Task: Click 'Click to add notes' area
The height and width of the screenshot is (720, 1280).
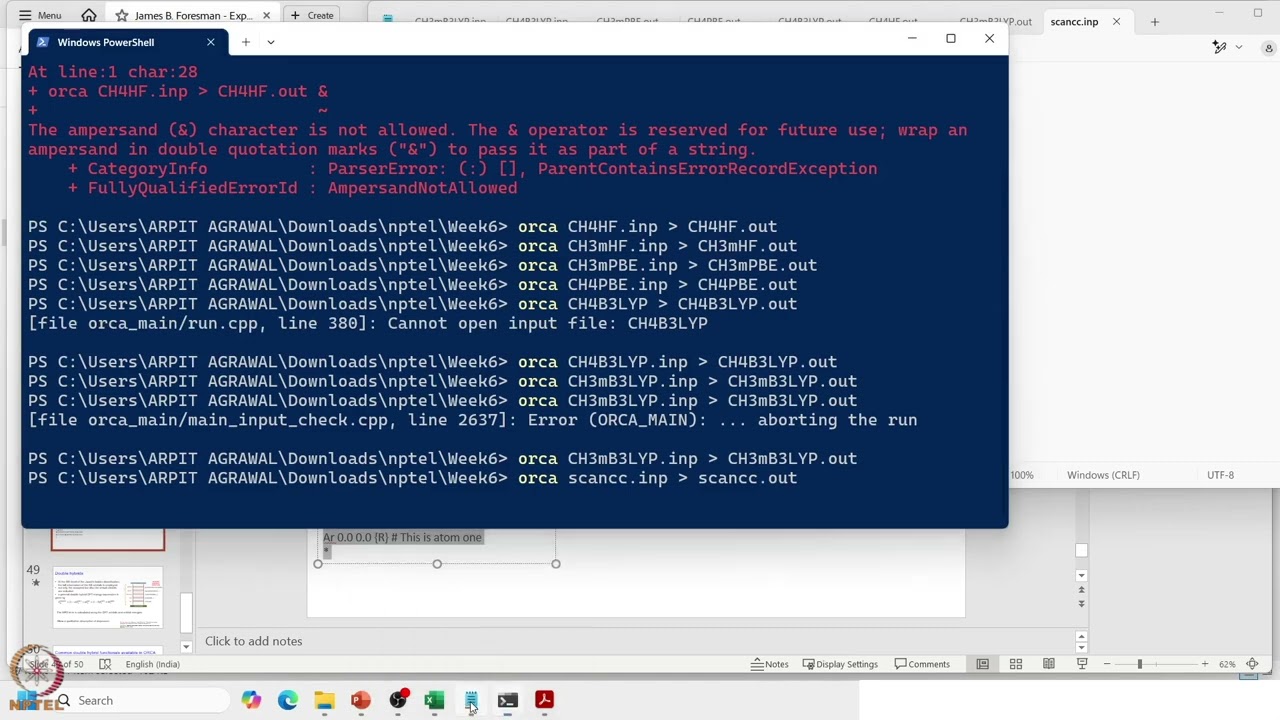Action: 253,641
